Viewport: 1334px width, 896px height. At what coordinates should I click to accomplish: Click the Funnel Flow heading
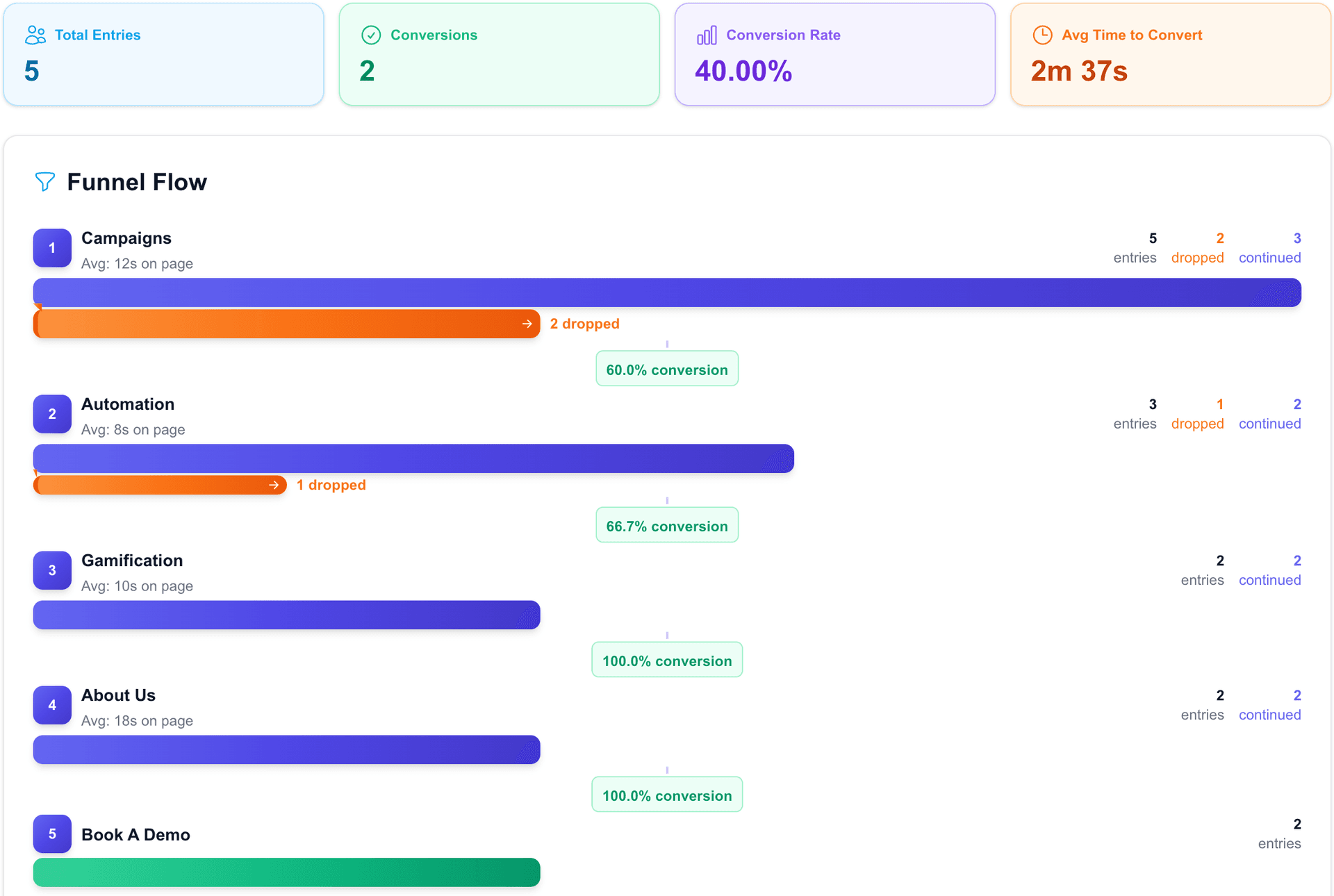click(137, 181)
